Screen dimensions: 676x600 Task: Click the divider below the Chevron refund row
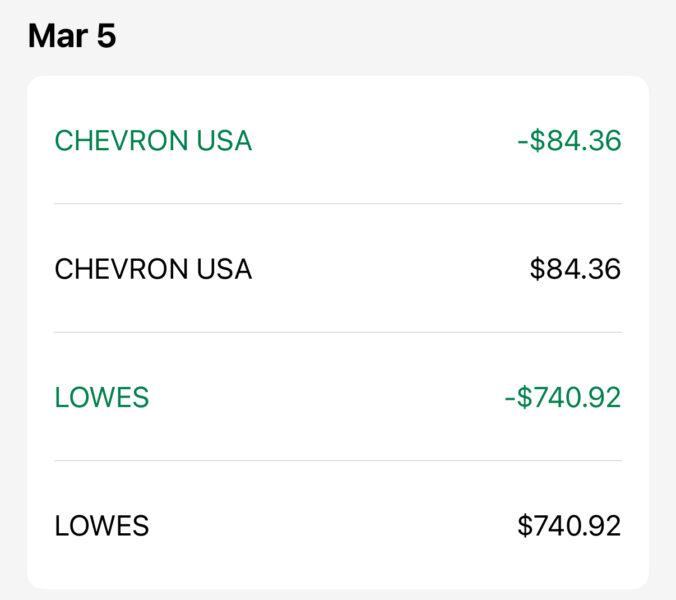(x=338, y=204)
